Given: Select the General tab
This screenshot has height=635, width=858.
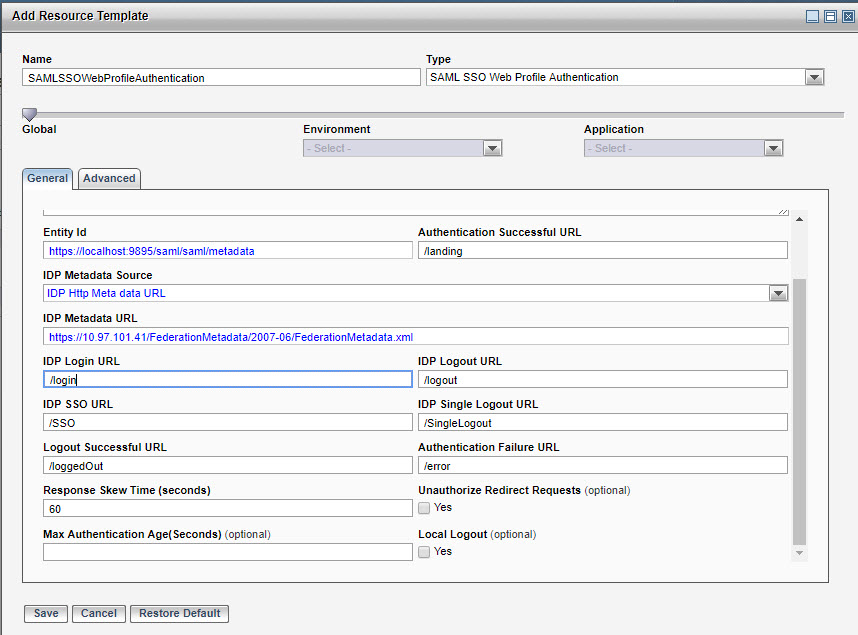Looking at the screenshot, I should [47, 178].
